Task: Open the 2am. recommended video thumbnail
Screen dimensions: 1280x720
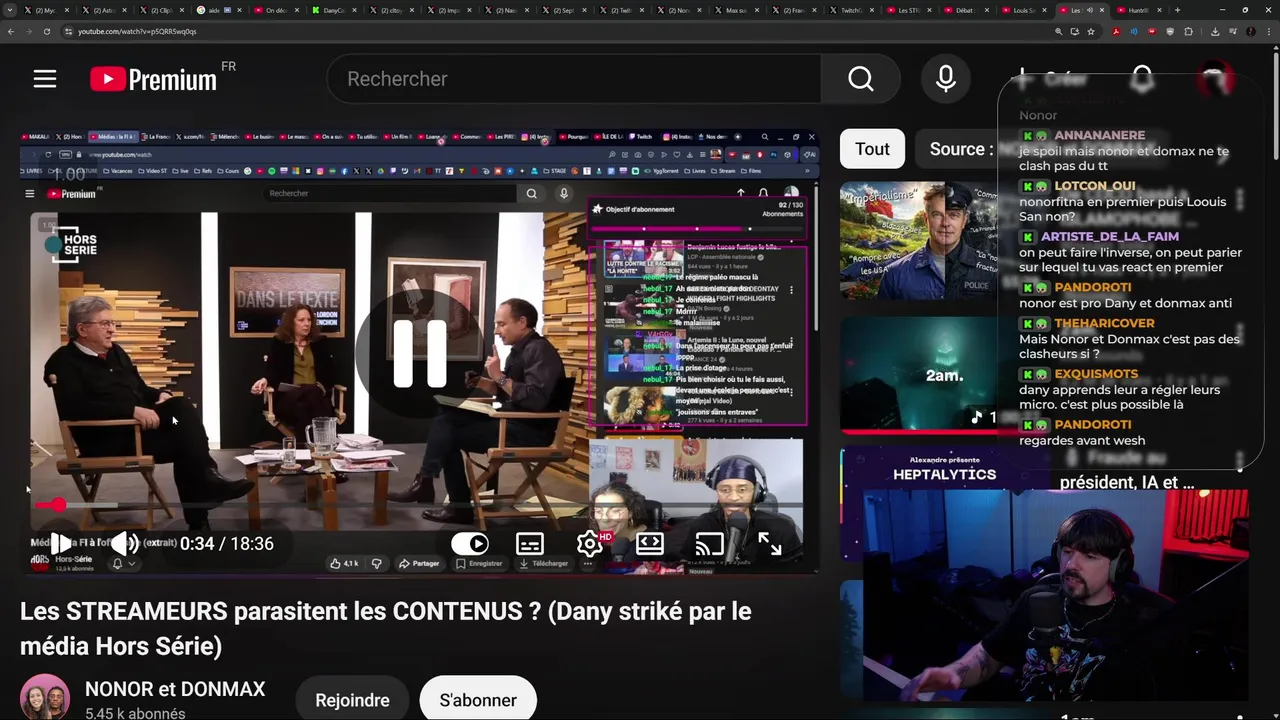Action: point(920,375)
